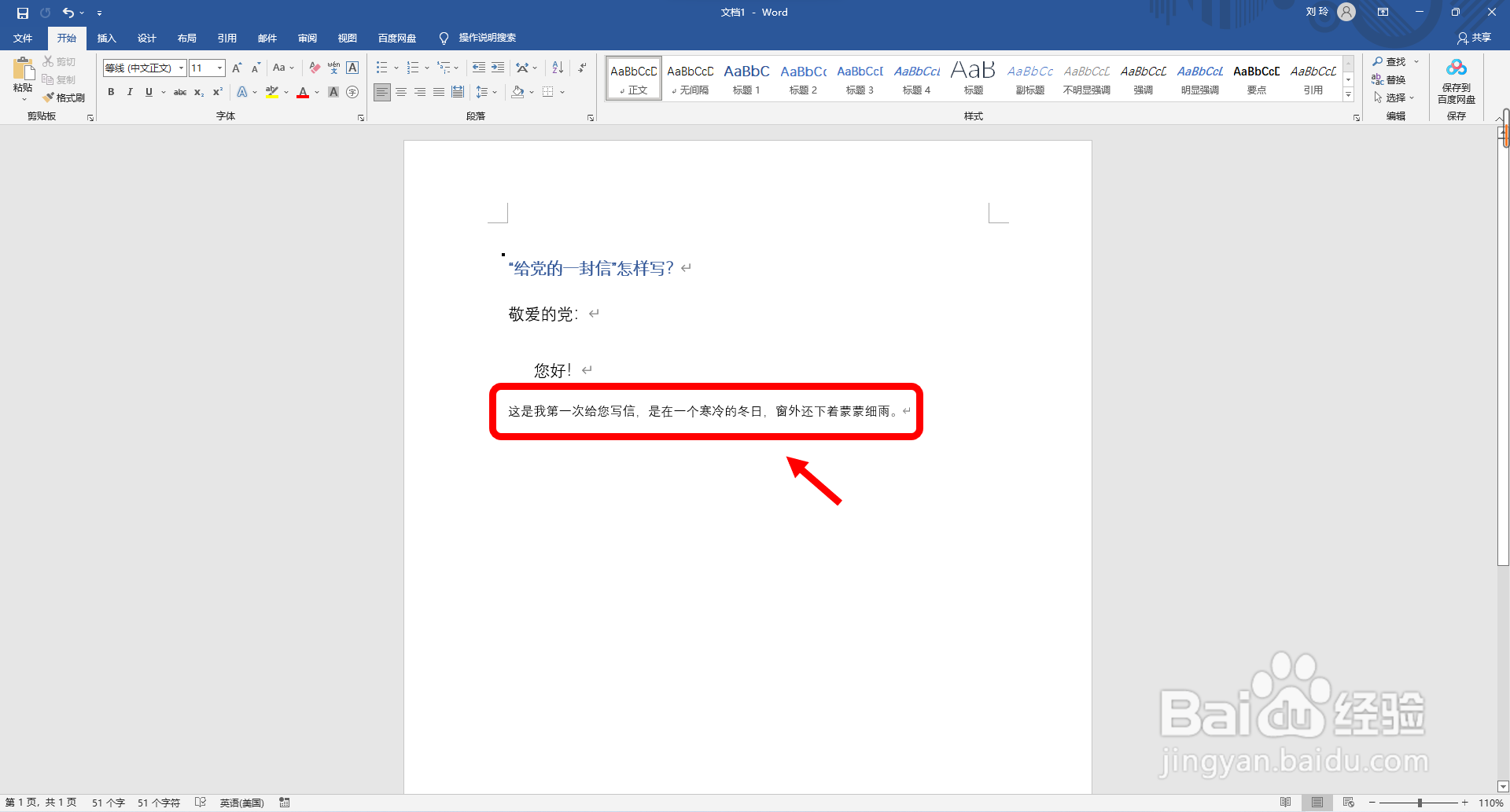Apply character border icon
The width and height of the screenshot is (1510, 812).
pos(352,68)
